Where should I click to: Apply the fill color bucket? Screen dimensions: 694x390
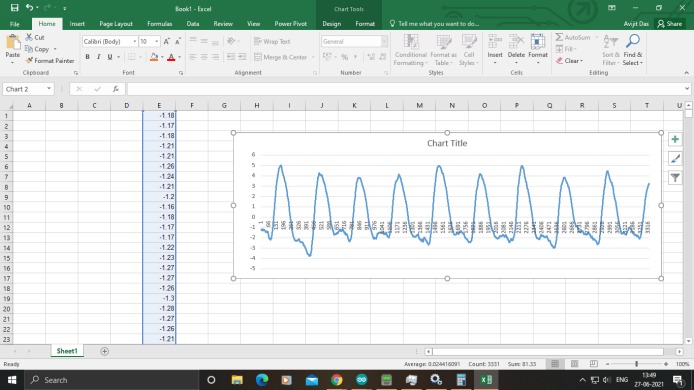[154, 57]
